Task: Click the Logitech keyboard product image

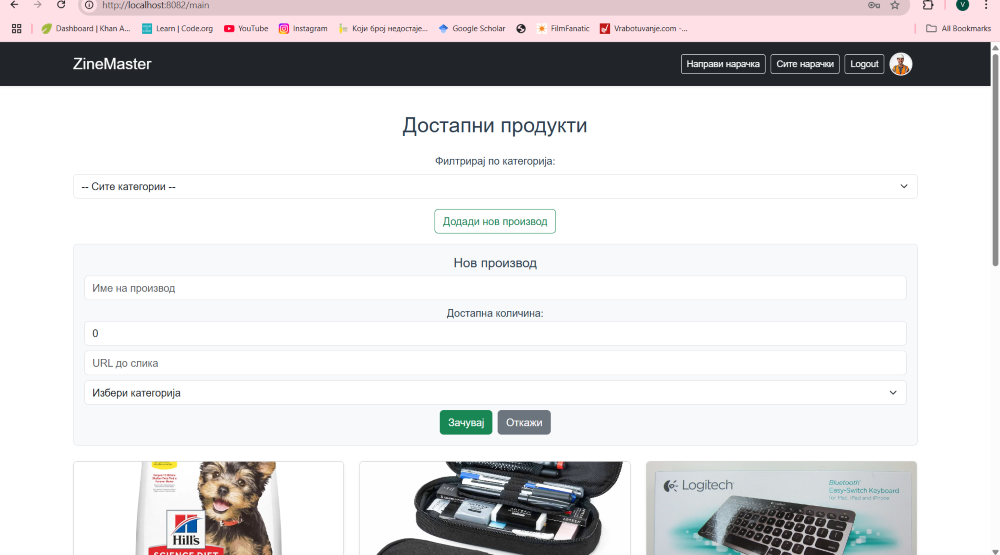Action: pos(781,508)
